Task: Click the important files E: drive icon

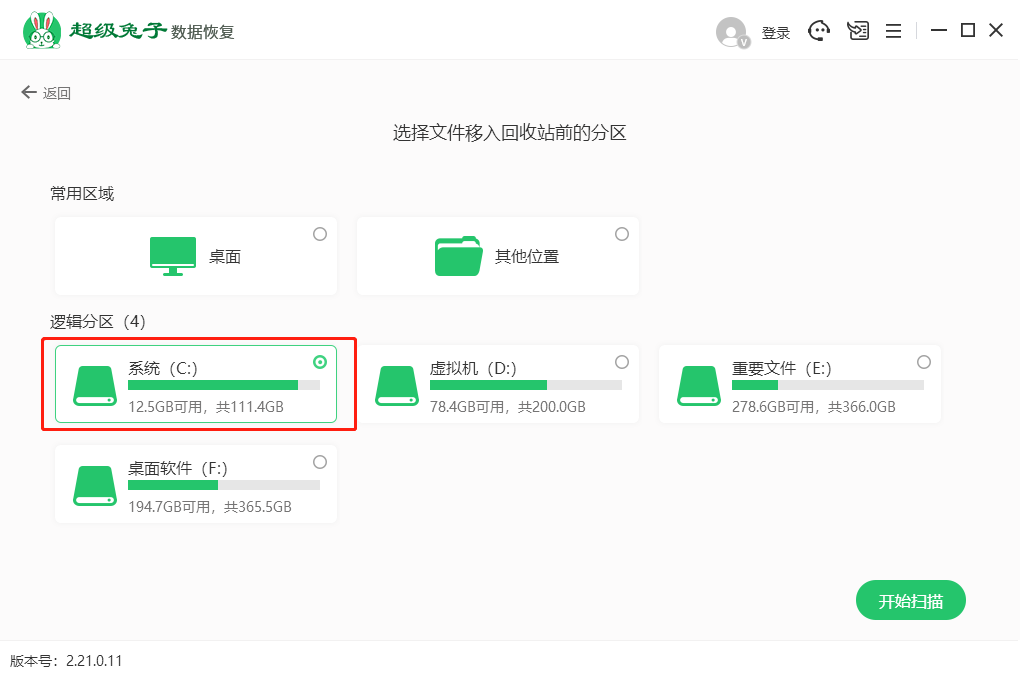Action: coord(699,385)
